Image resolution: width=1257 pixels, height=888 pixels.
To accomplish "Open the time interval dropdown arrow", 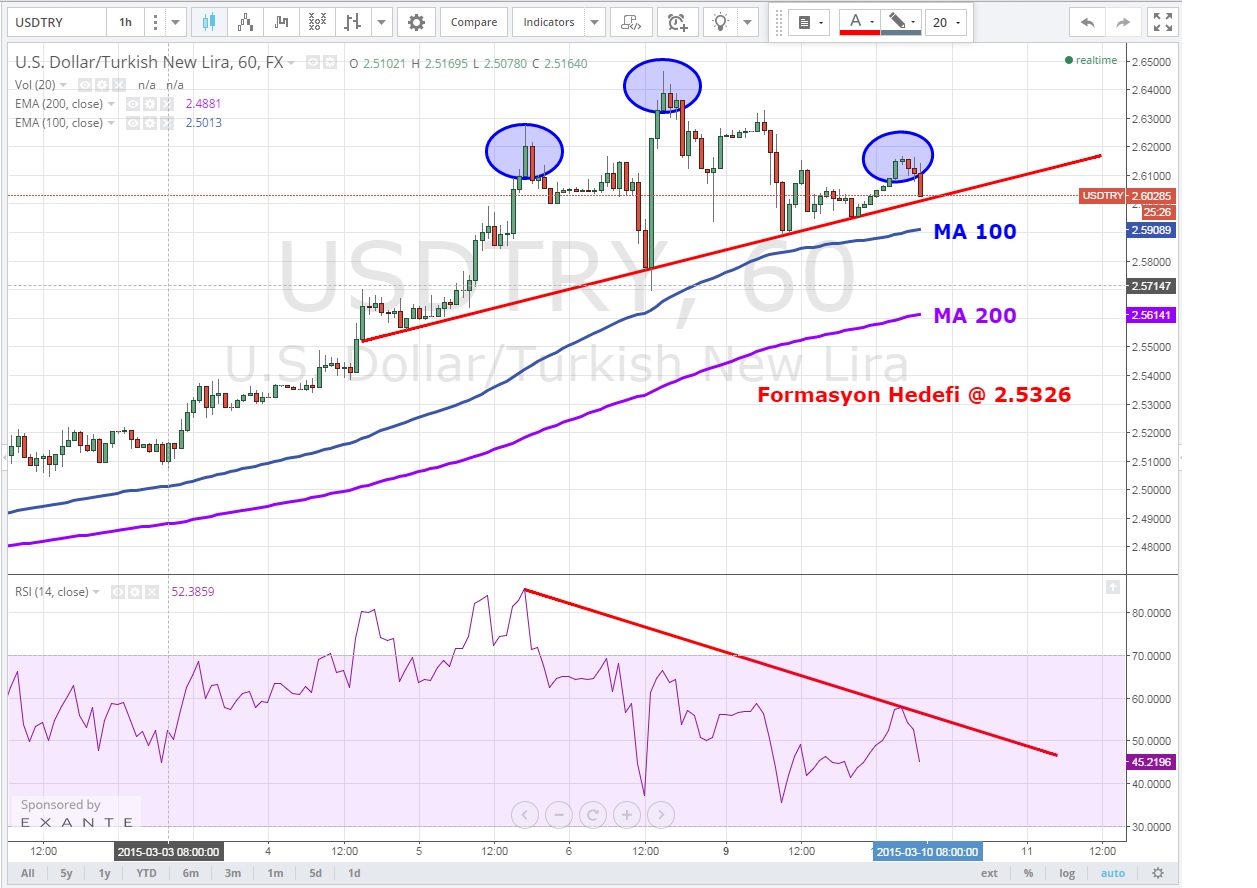I will [x=177, y=22].
